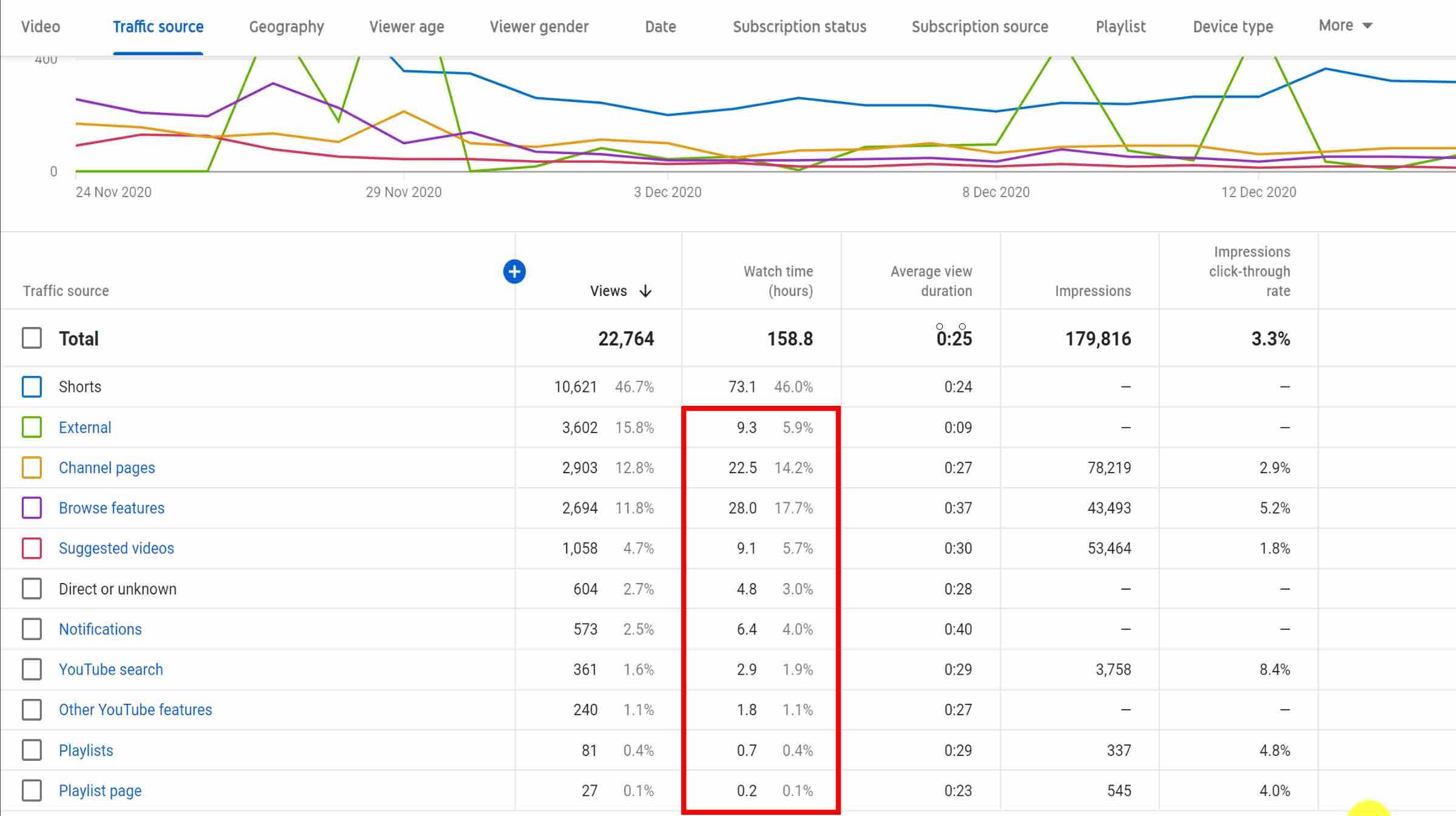Select the Traffic source tab
Screen dimensions: 1456x816
158,27
